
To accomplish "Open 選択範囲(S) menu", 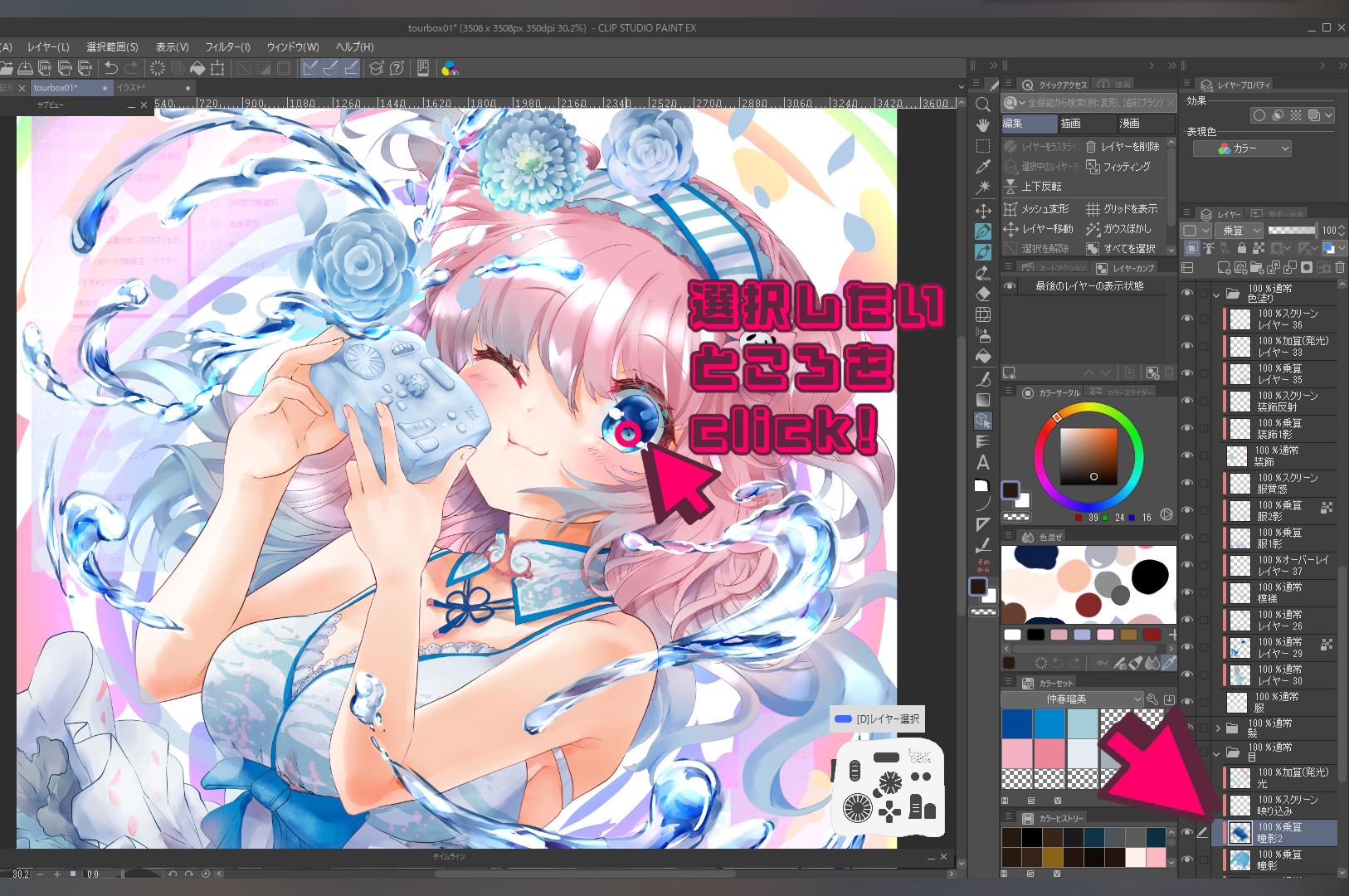I will 112,47.
